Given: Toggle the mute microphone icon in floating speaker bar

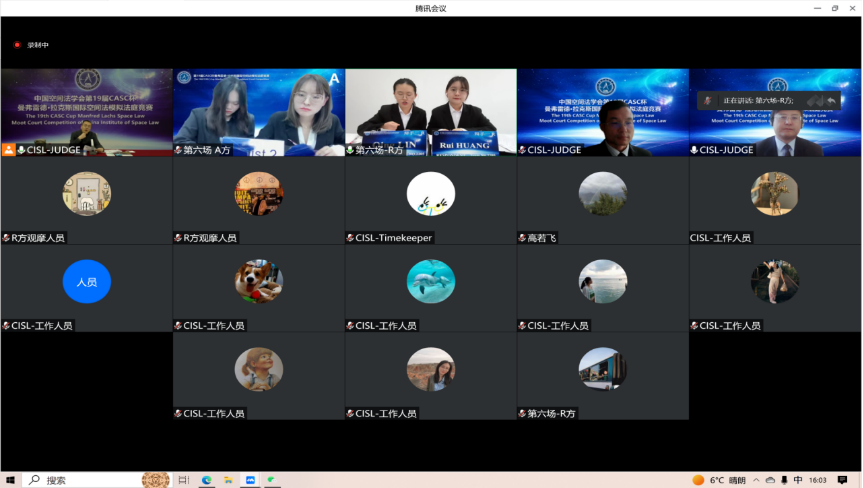Looking at the screenshot, I should coord(707,101).
